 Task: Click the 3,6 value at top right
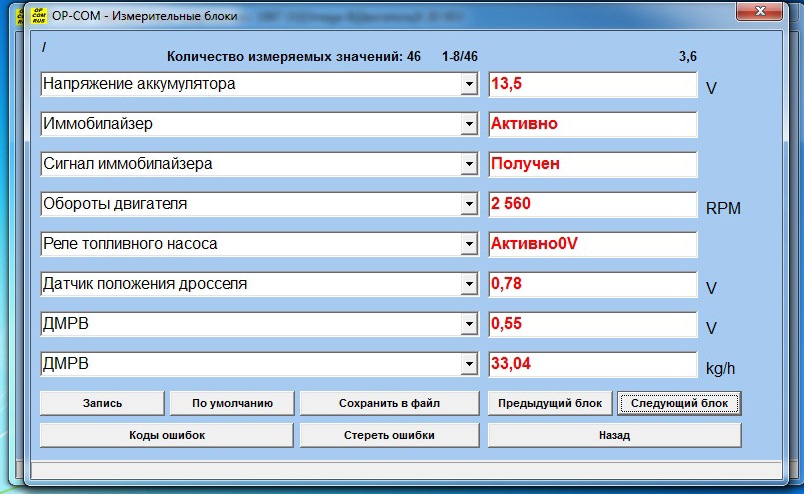[x=688, y=56]
